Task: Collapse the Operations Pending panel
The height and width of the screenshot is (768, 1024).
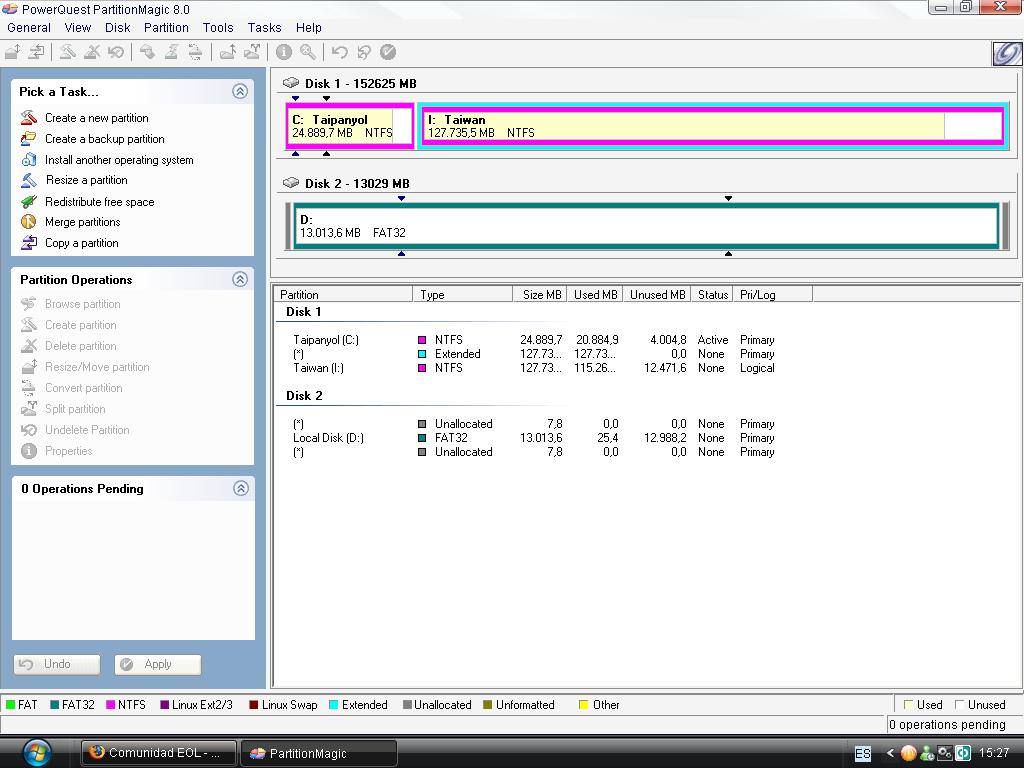Action: click(x=240, y=488)
